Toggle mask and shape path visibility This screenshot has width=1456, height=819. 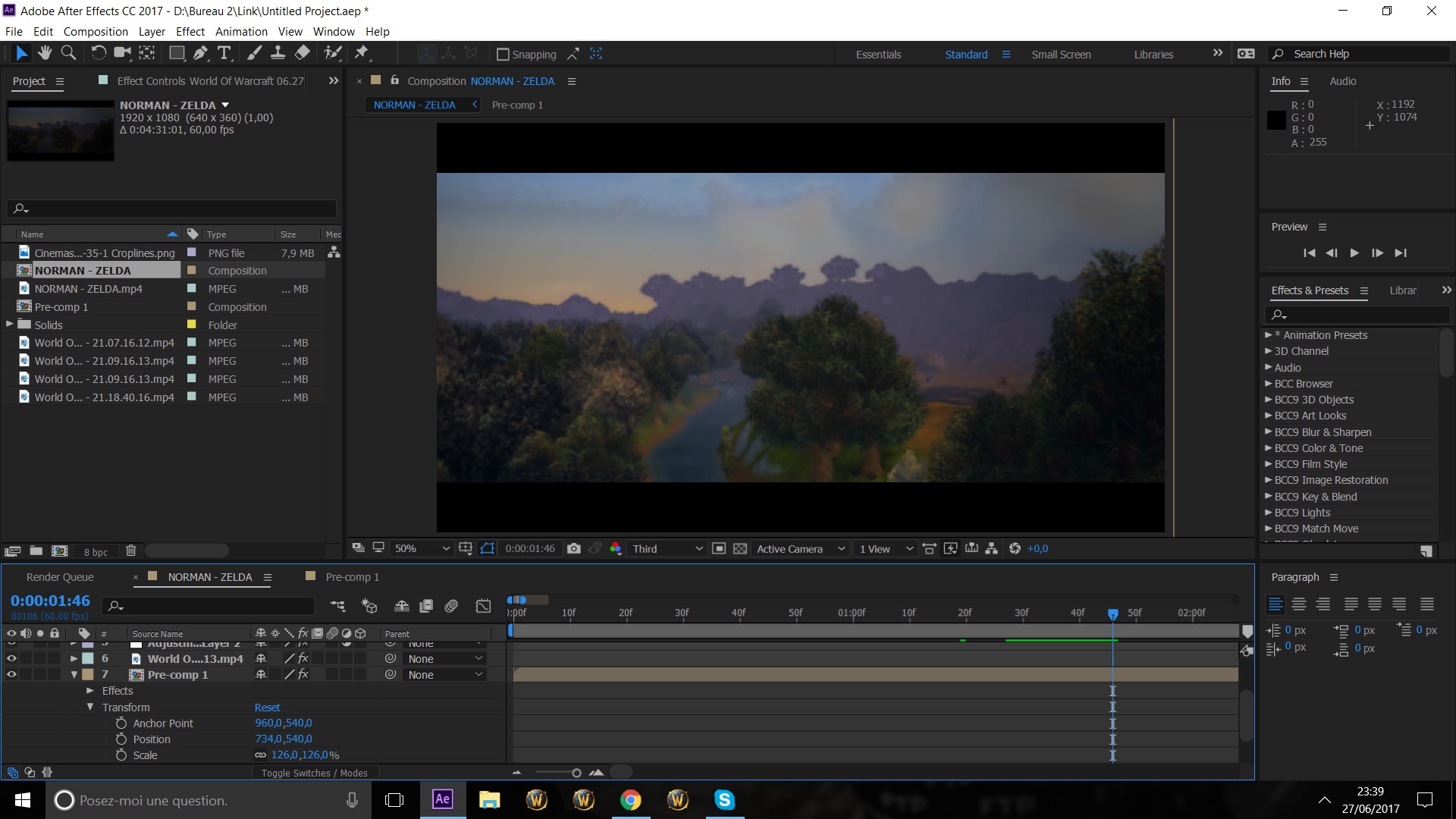point(488,548)
